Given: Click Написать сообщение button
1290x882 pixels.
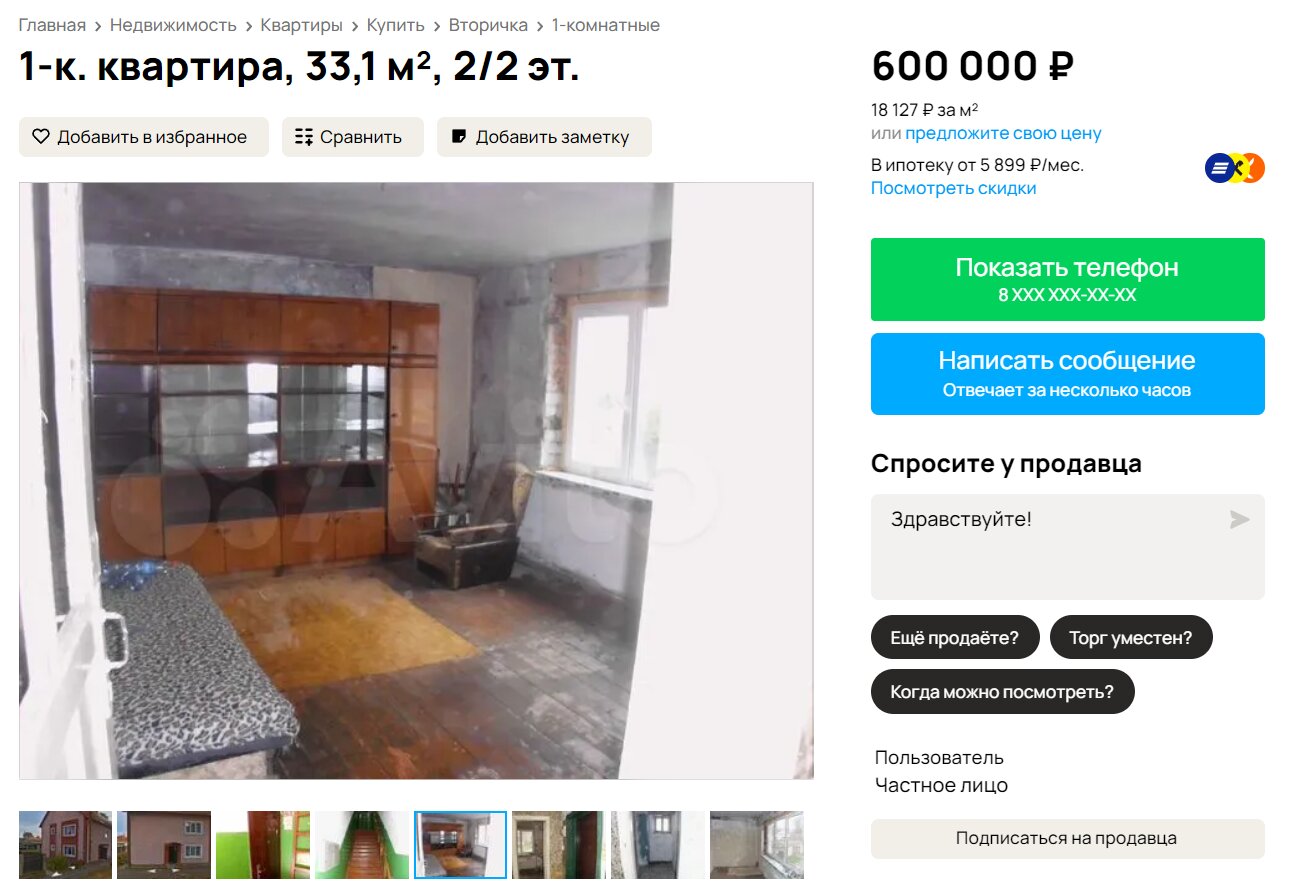Looking at the screenshot, I should [1067, 374].
